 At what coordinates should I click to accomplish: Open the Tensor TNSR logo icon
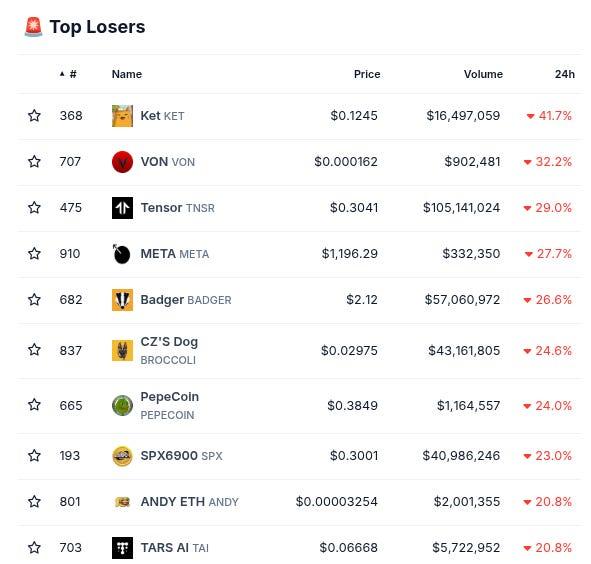(x=122, y=208)
